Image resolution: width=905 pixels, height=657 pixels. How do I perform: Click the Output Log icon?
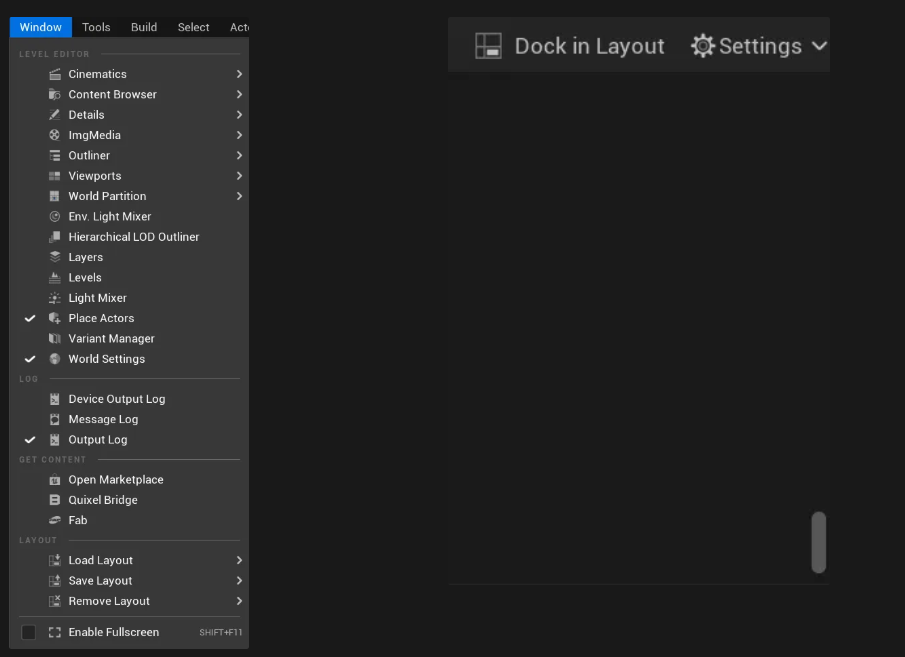tap(55, 439)
